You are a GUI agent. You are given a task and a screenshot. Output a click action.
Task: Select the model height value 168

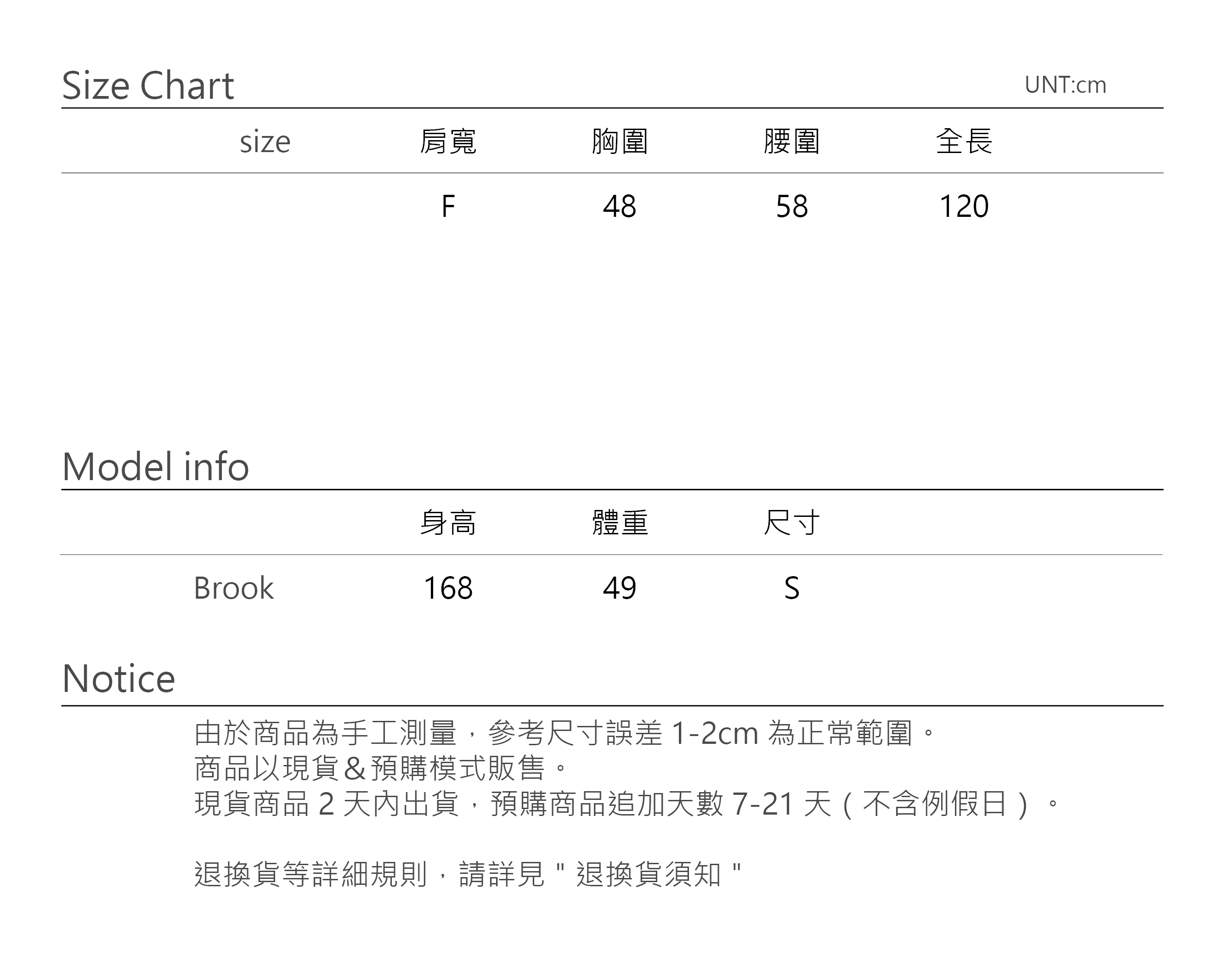(448, 588)
